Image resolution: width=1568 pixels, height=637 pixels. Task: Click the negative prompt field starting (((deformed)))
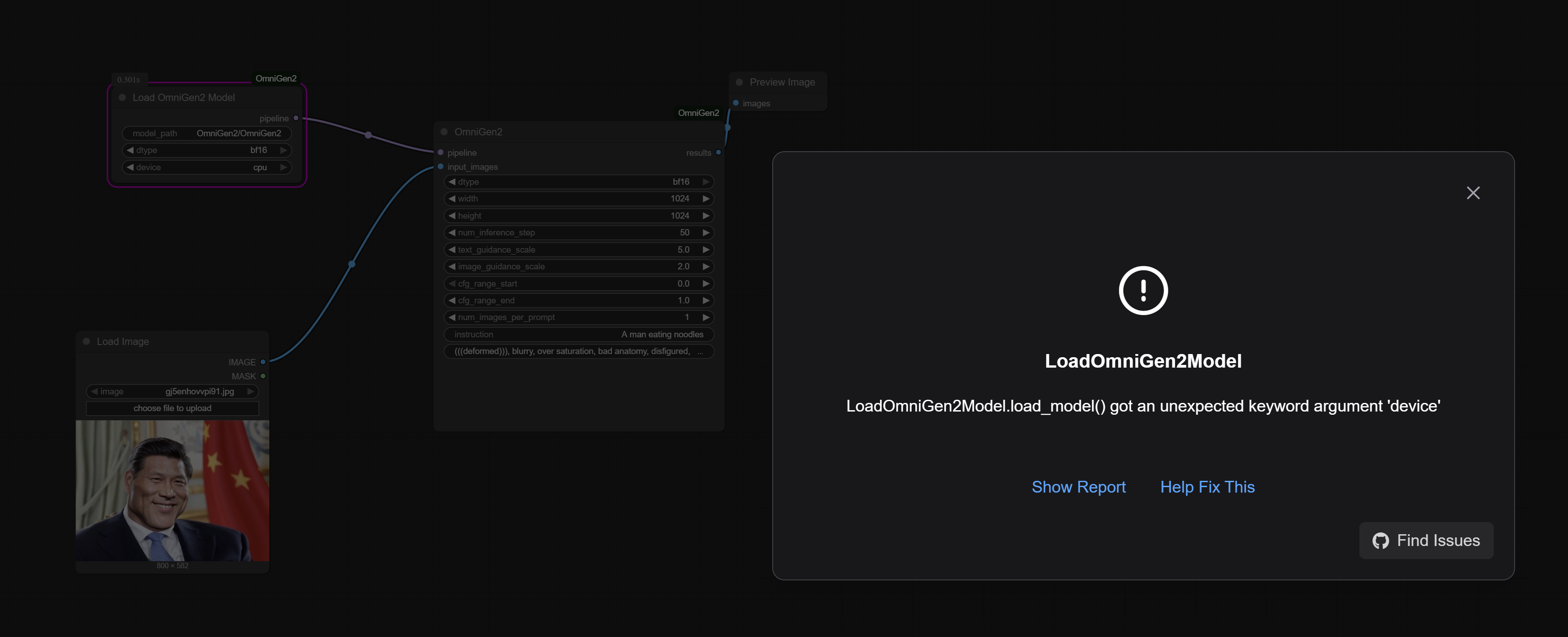(x=579, y=351)
